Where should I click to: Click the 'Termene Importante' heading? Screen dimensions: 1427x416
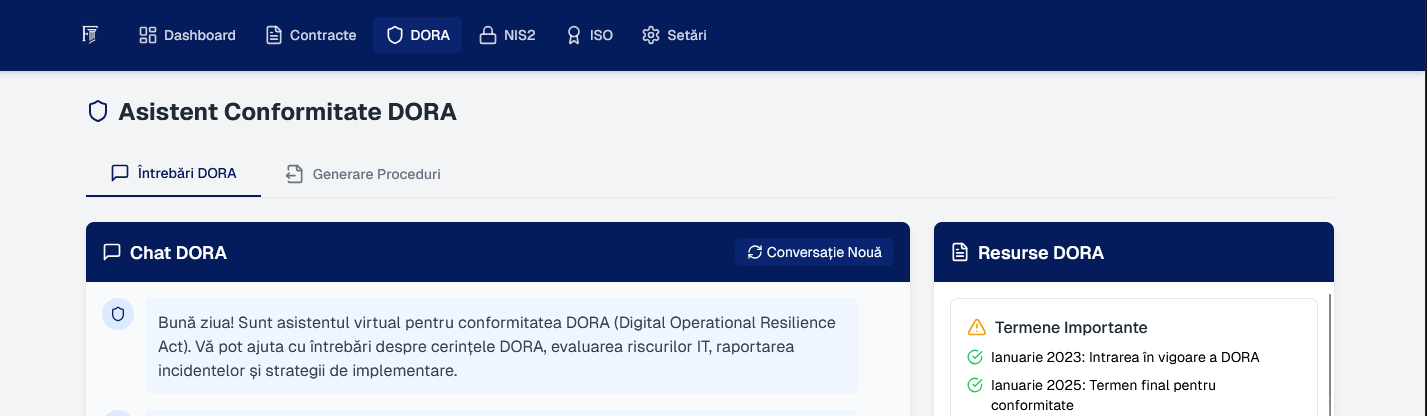tap(1071, 327)
